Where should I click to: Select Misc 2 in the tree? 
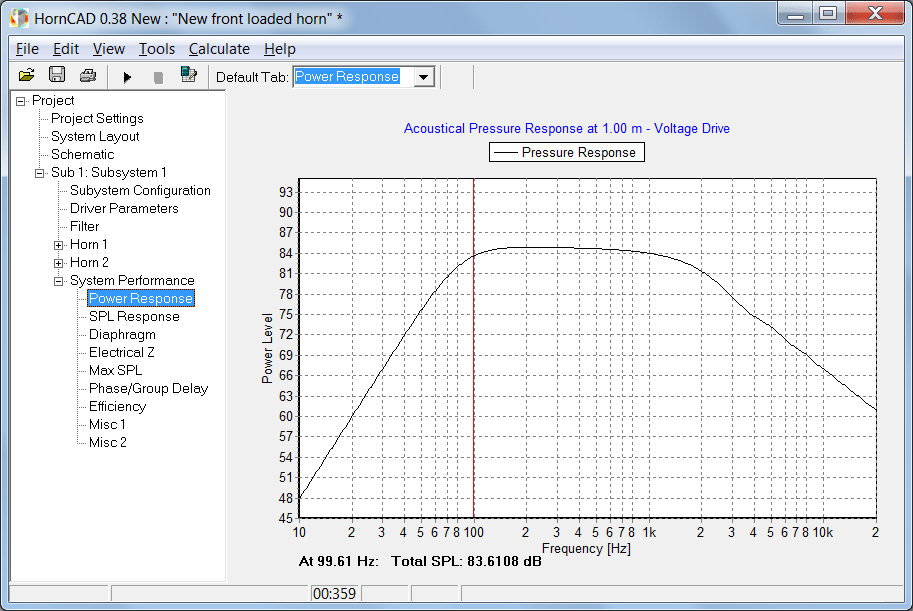108,443
